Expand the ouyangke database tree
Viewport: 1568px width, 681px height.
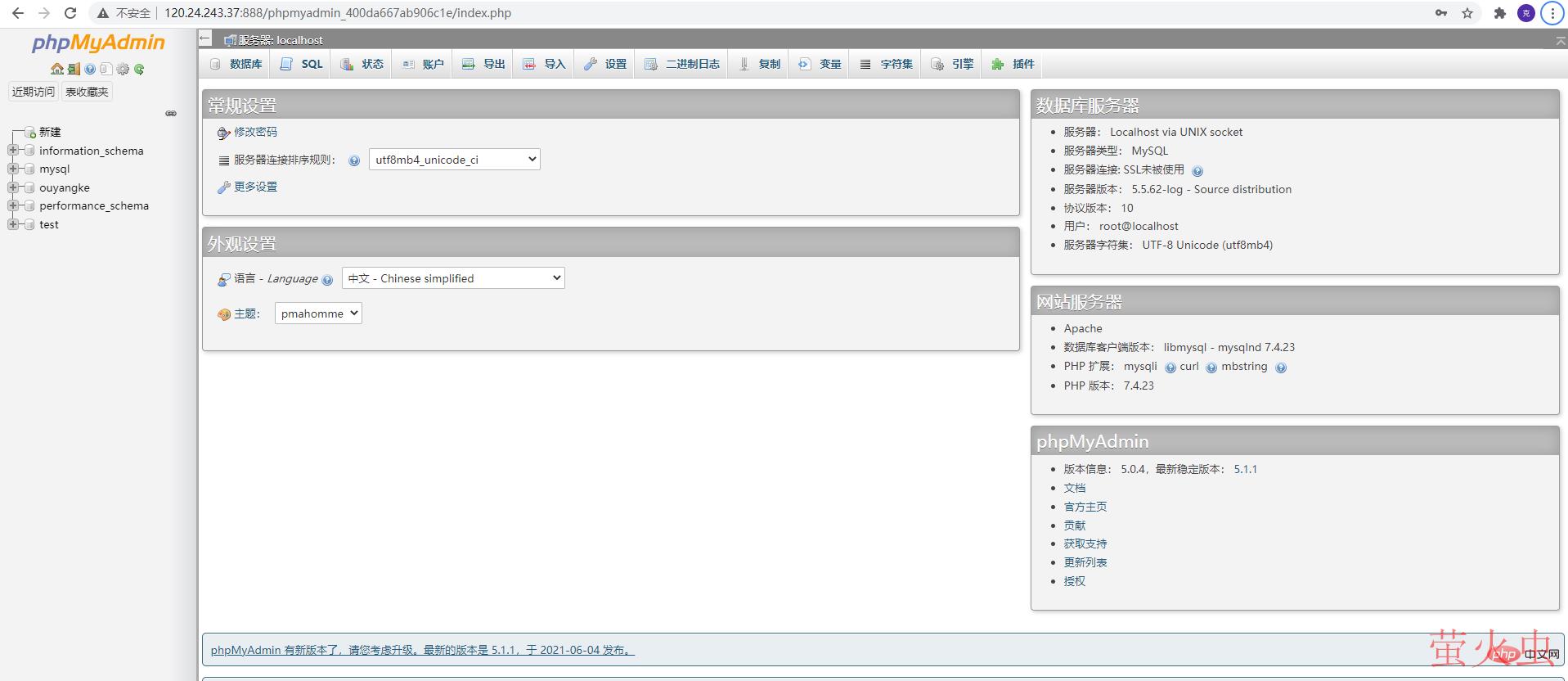click(13, 187)
